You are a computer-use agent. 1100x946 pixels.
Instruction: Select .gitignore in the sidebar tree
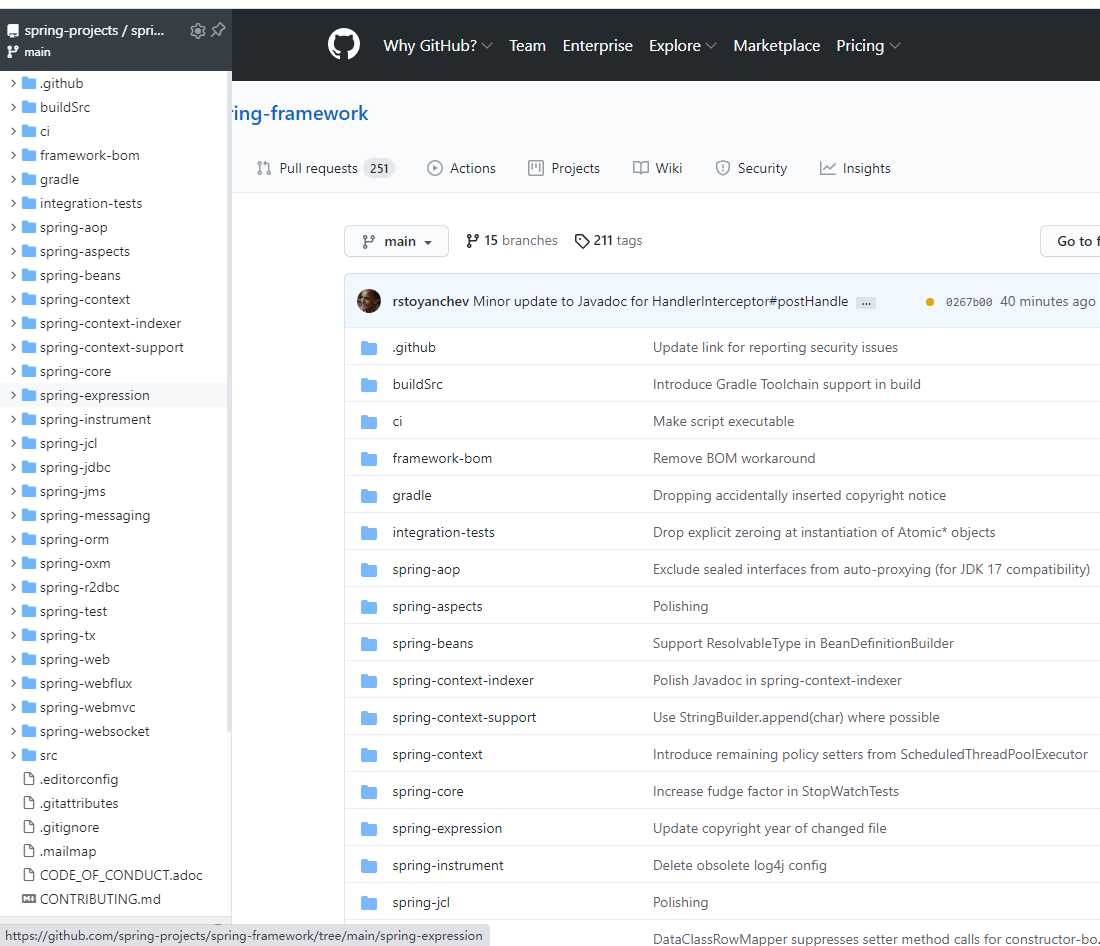[x=69, y=827]
